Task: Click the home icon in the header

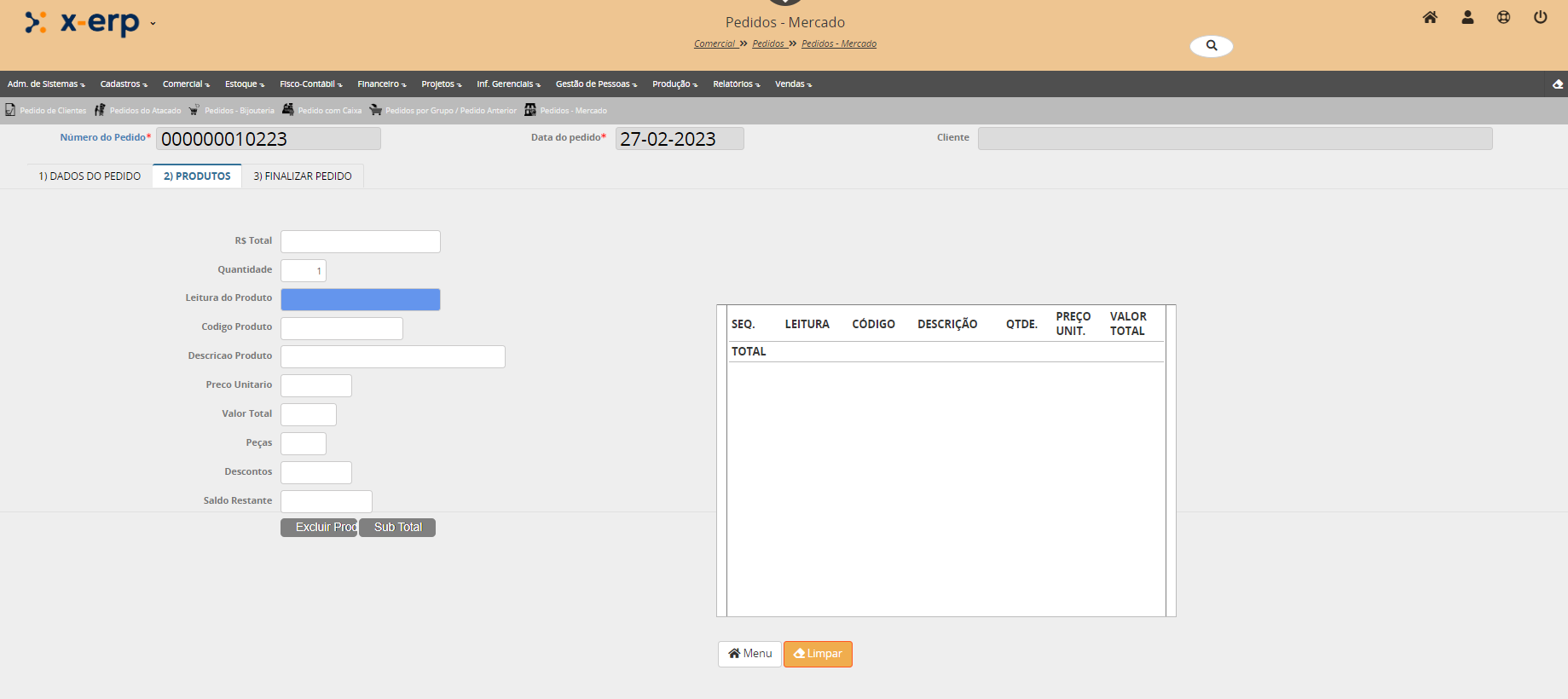Action: pyautogui.click(x=1430, y=17)
